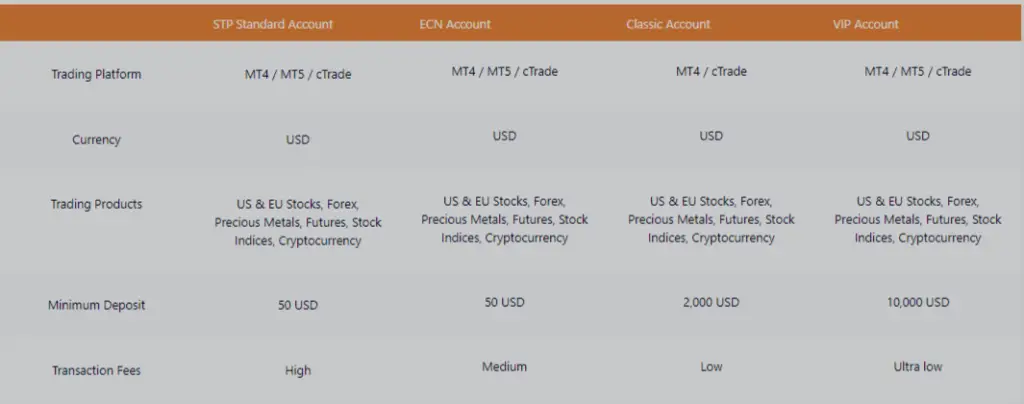
Task: Select the Low transaction fees cell
Action: (711, 366)
